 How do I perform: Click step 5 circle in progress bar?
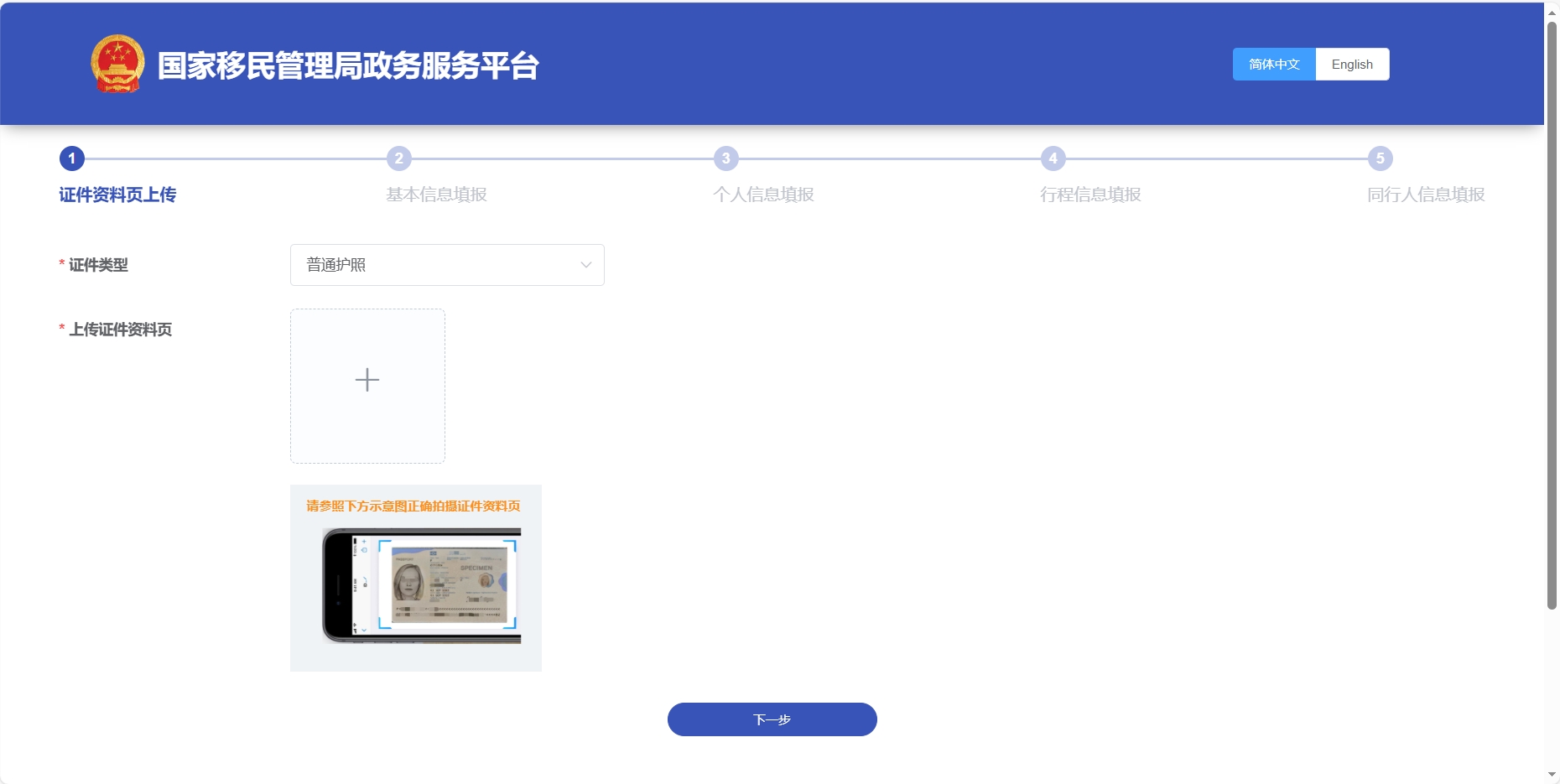tap(1381, 158)
